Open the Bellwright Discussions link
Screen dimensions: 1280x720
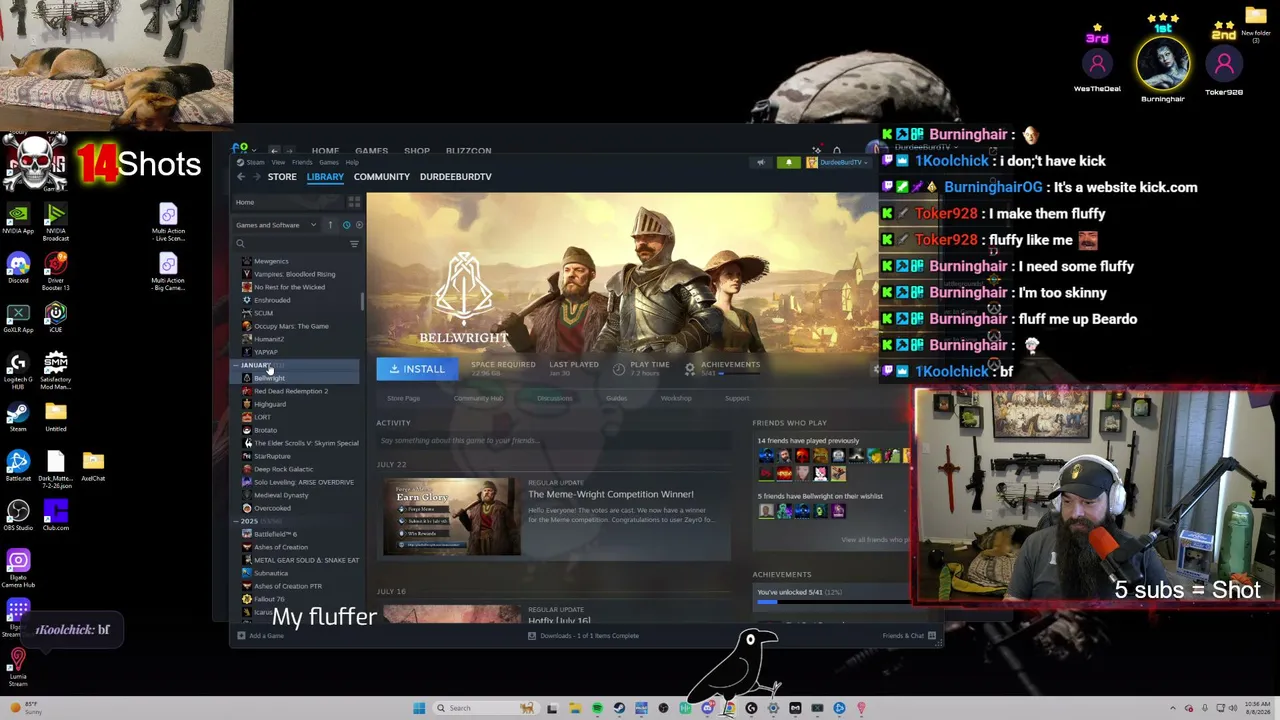554,398
